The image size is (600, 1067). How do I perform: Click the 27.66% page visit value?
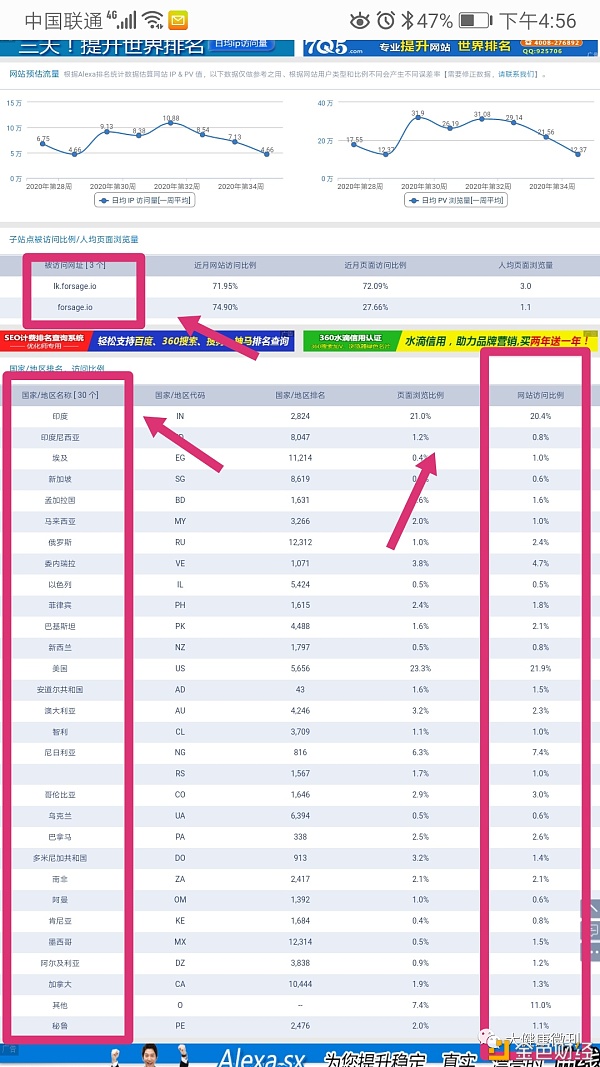coord(375,307)
